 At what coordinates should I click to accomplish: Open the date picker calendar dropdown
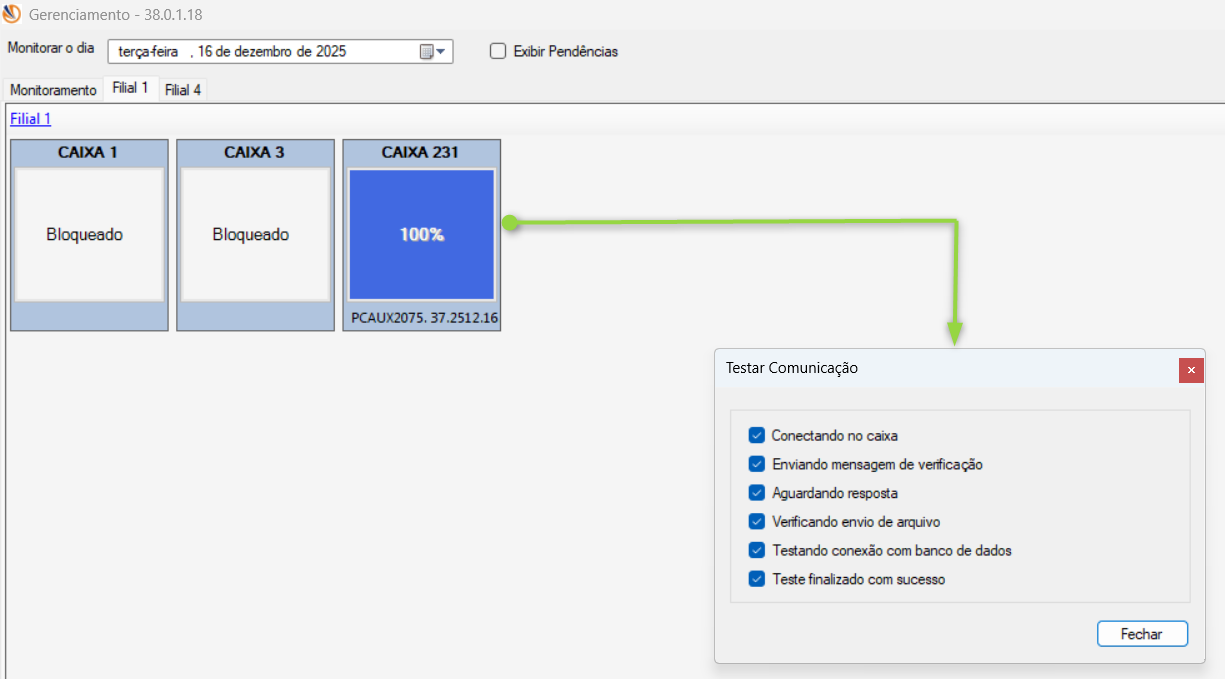click(433, 51)
